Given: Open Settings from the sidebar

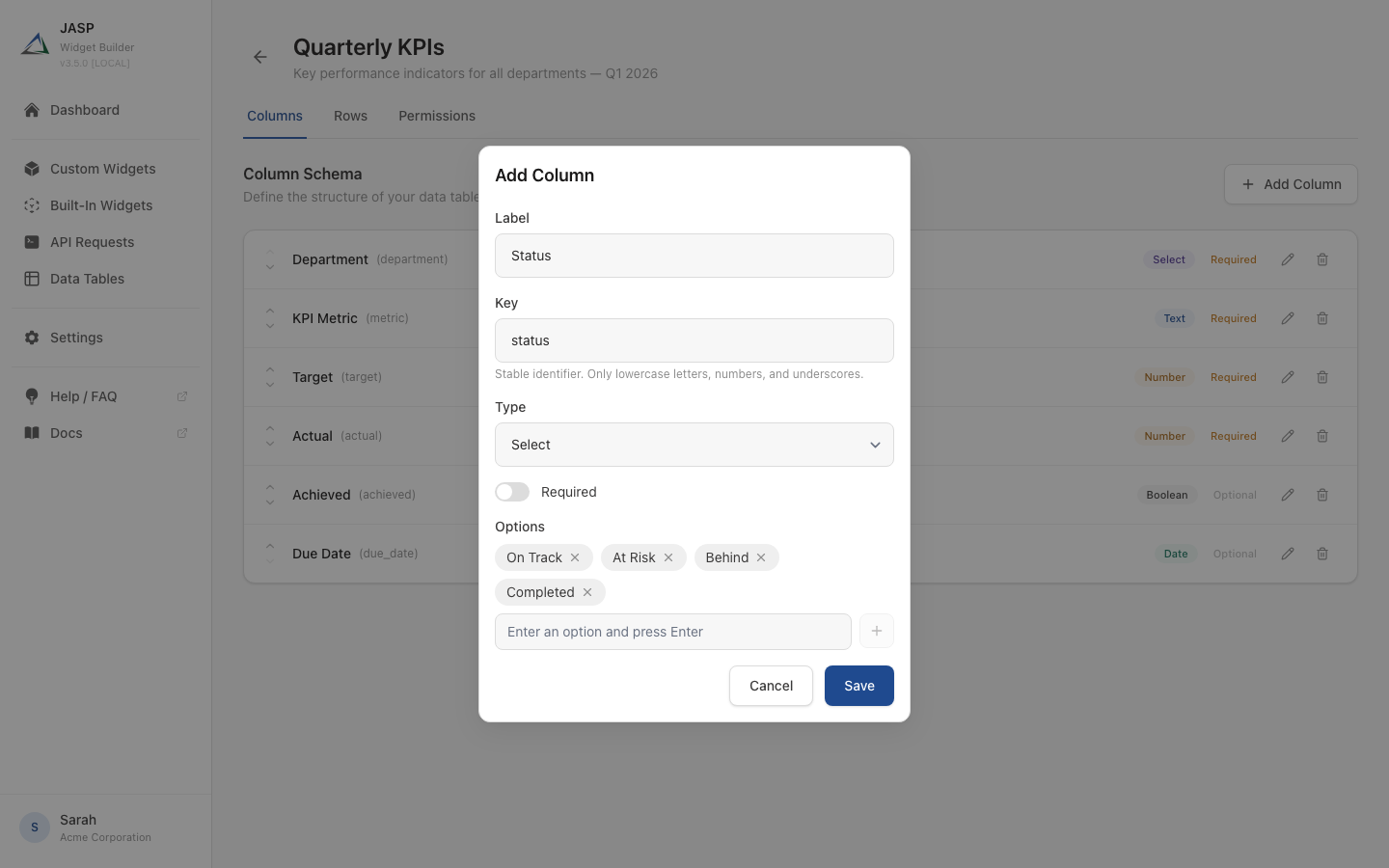Looking at the screenshot, I should (x=76, y=338).
